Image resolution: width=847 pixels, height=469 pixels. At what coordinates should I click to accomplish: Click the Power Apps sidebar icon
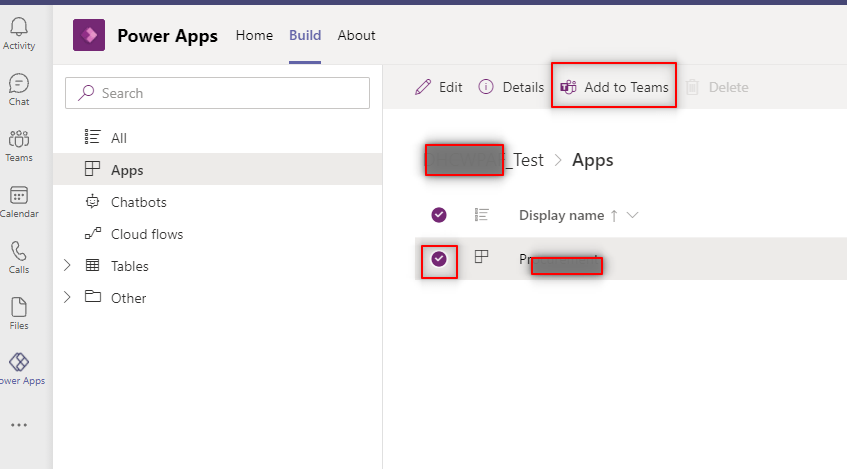click(x=18, y=368)
